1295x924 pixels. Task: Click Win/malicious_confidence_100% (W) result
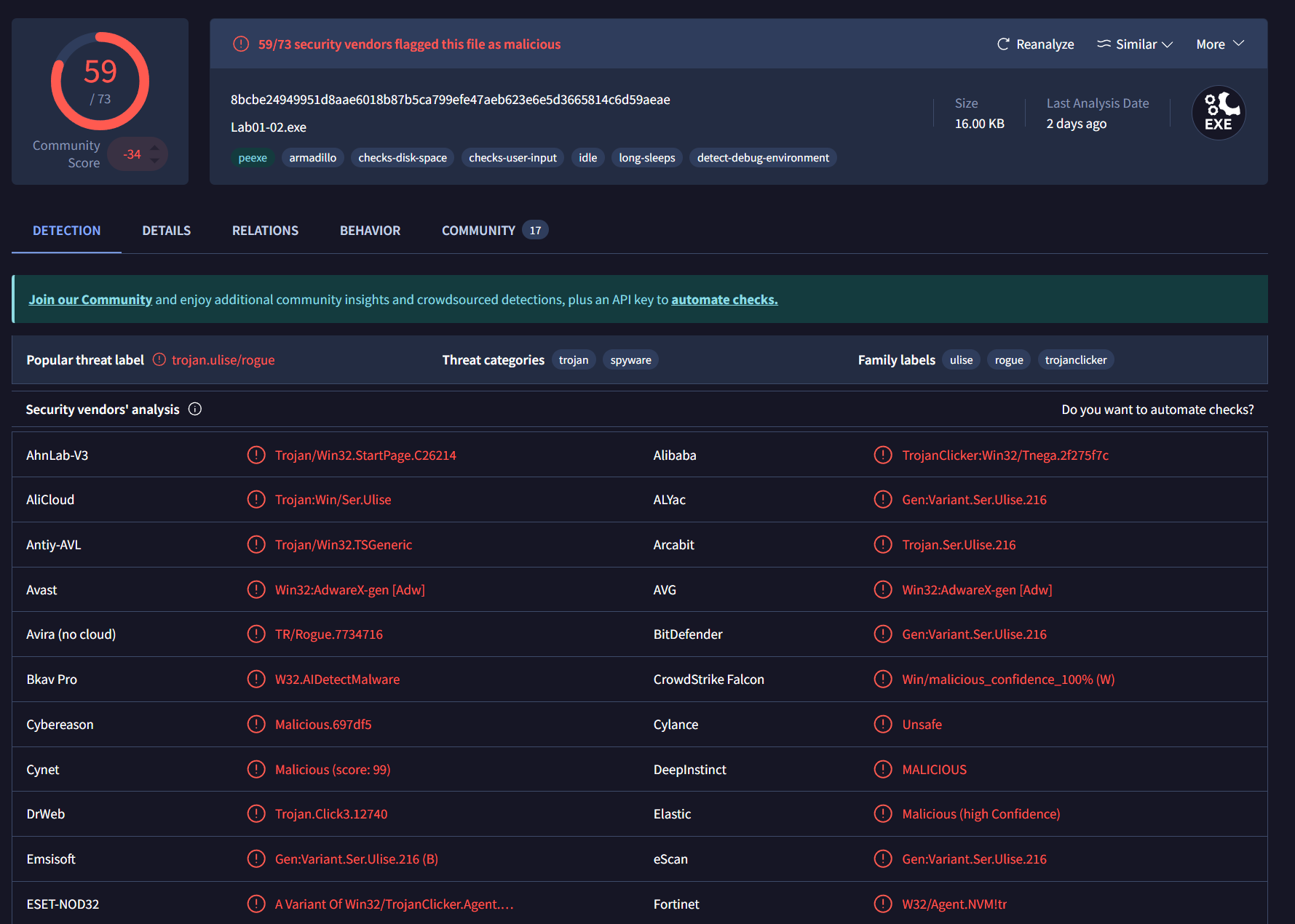(1008, 680)
